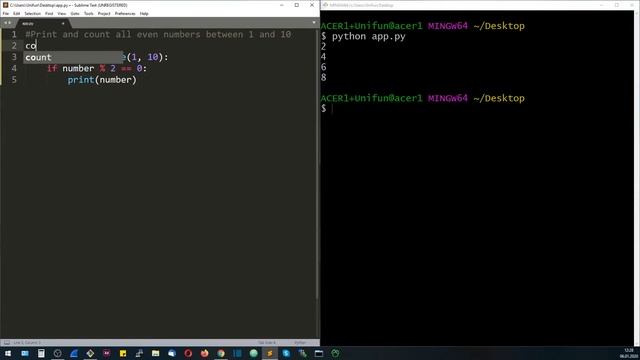This screenshot has width=640, height=360.
Task: Open the Project menu
Action: (104, 13)
